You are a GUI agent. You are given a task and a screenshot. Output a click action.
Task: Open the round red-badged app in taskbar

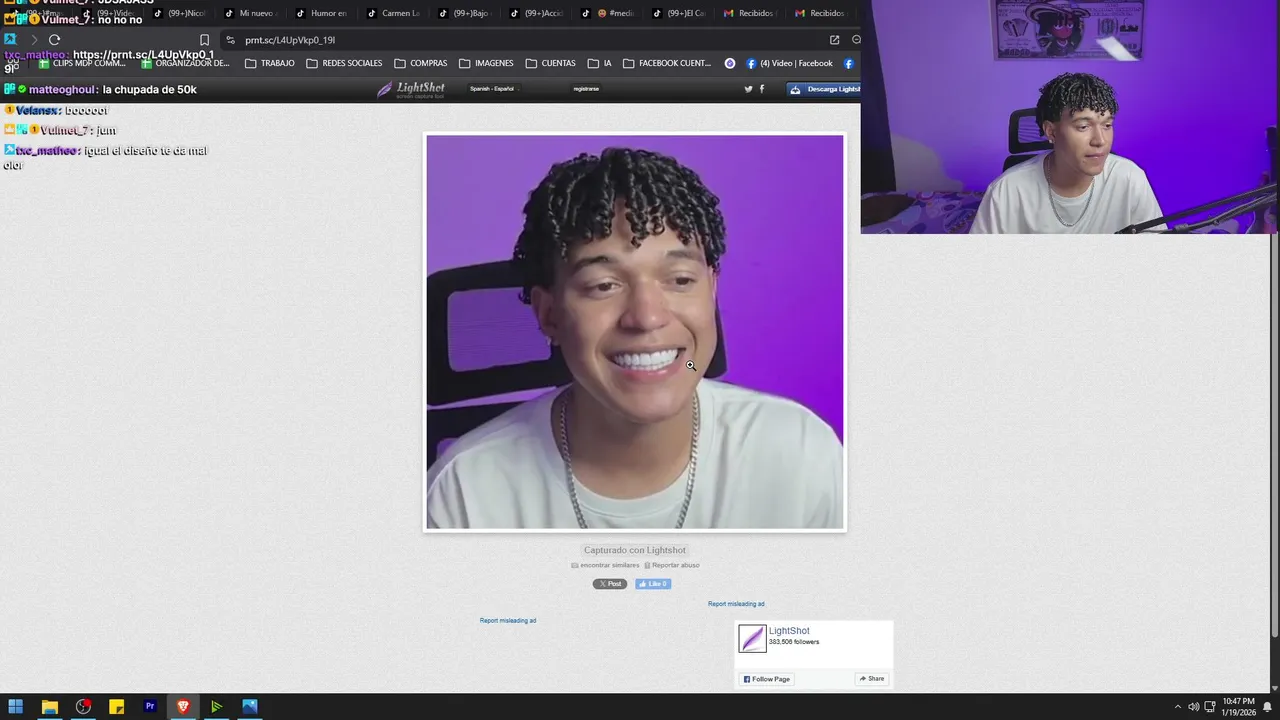tap(83, 707)
